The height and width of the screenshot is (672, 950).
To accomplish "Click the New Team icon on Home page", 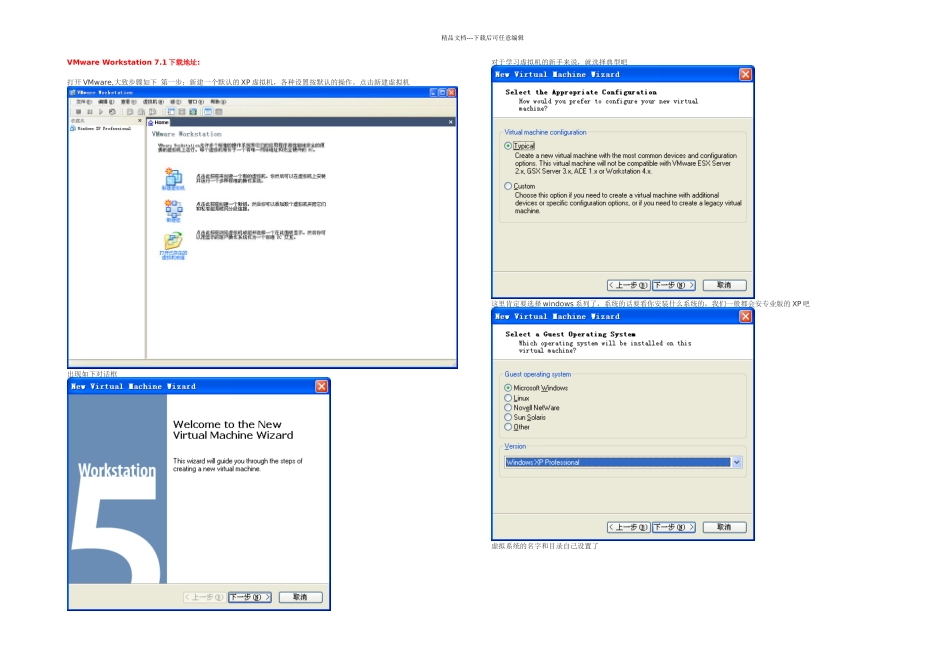I will tap(173, 209).
